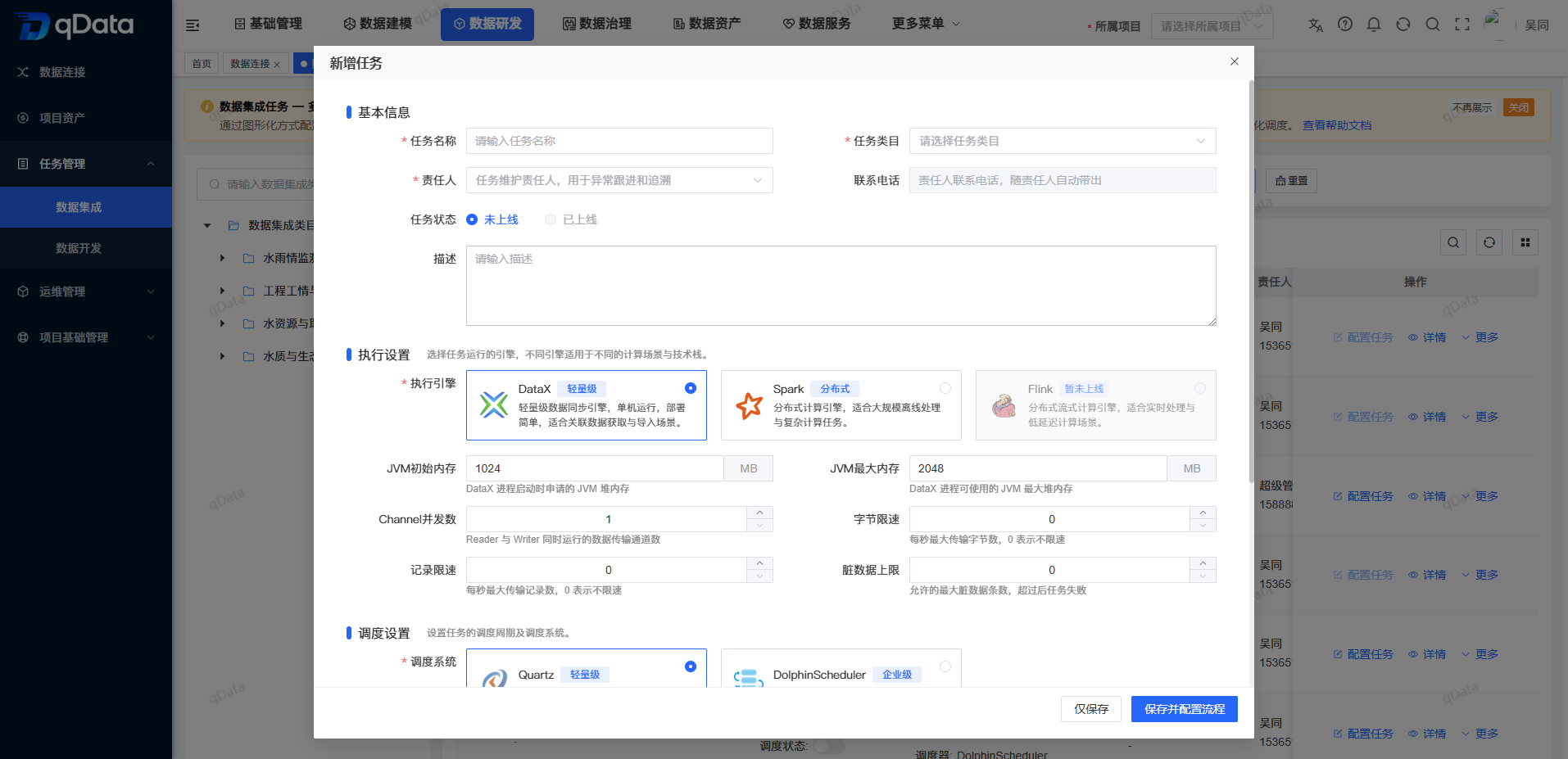
Task: Select the 未上线 task status radio
Action: [x=472, y=219]
